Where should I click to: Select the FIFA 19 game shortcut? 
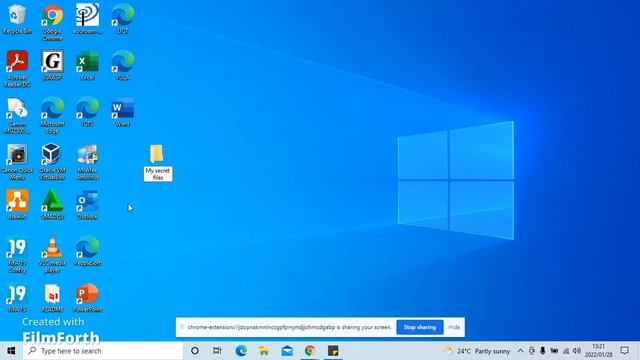pyautogui.click(x=17, y=298)
